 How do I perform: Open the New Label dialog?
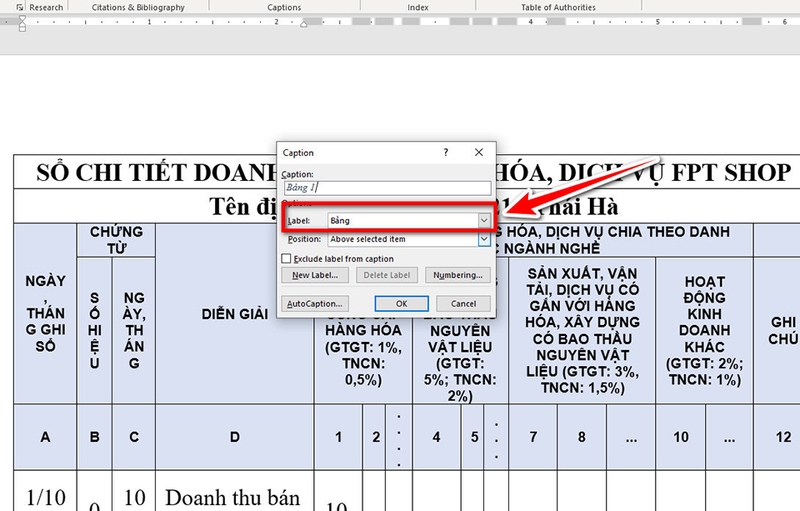(315, 275)
